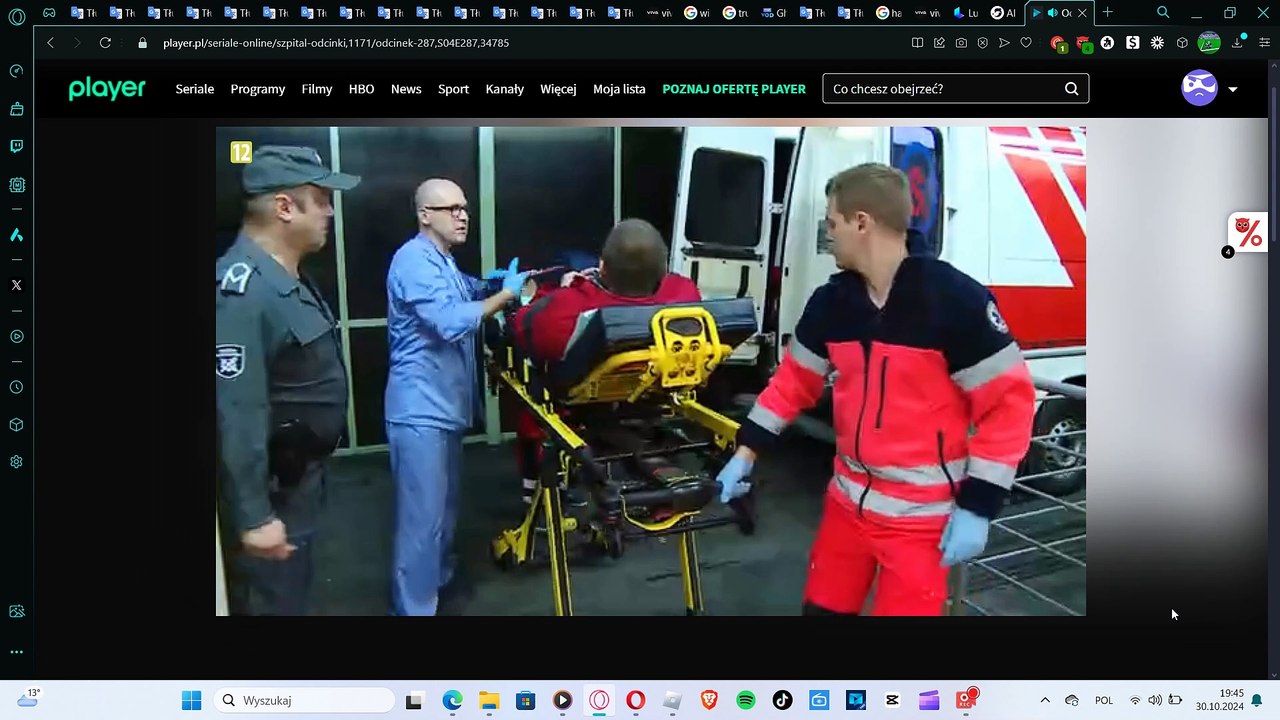Click Windows taskbar search box 'Wyszukaj'
This screenshot has width=1280, height=720.
[304, 701]
